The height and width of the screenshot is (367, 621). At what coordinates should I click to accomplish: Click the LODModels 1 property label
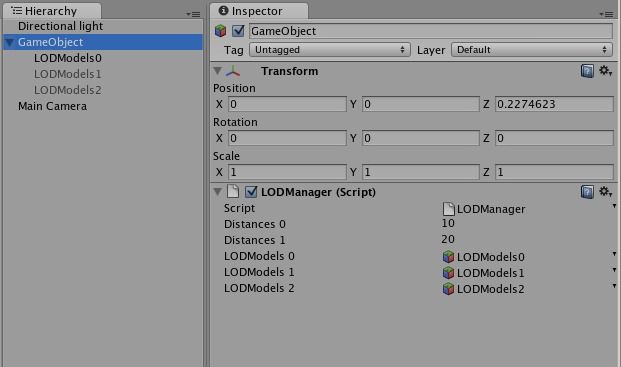tap(259, 272)
